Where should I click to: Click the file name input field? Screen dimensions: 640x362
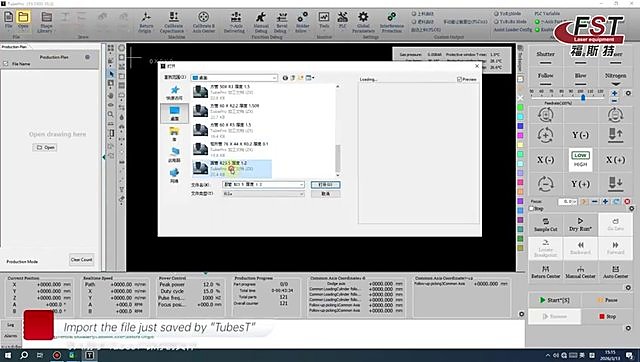(x=260, y=184)
